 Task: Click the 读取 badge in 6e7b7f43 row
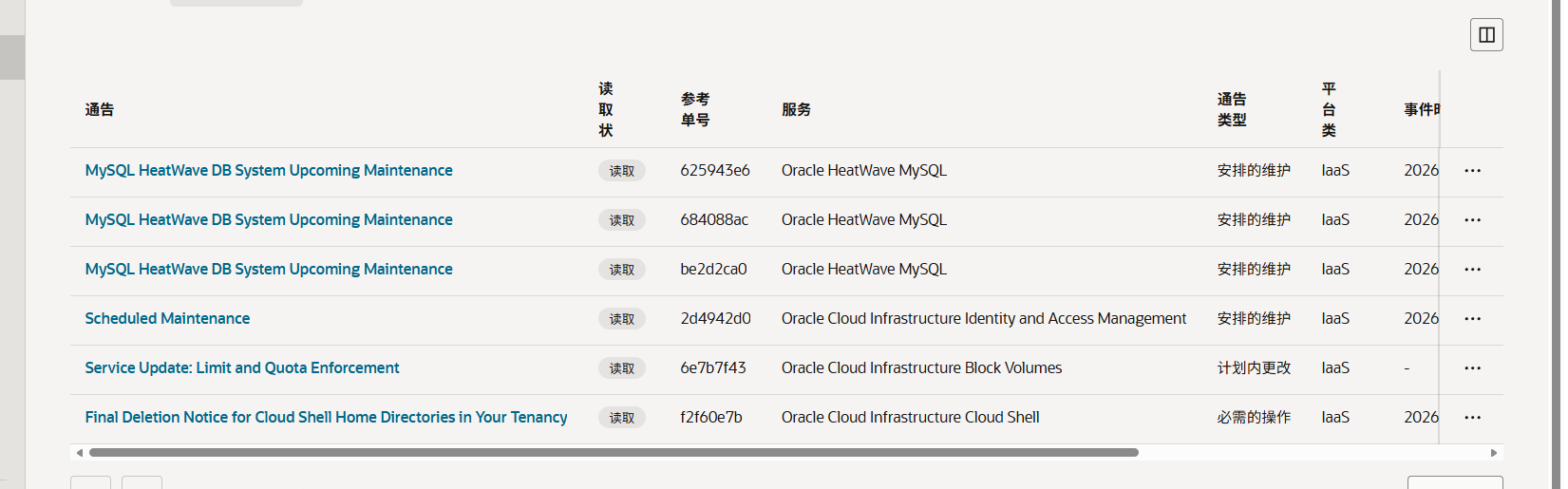(x=622, y=368)
